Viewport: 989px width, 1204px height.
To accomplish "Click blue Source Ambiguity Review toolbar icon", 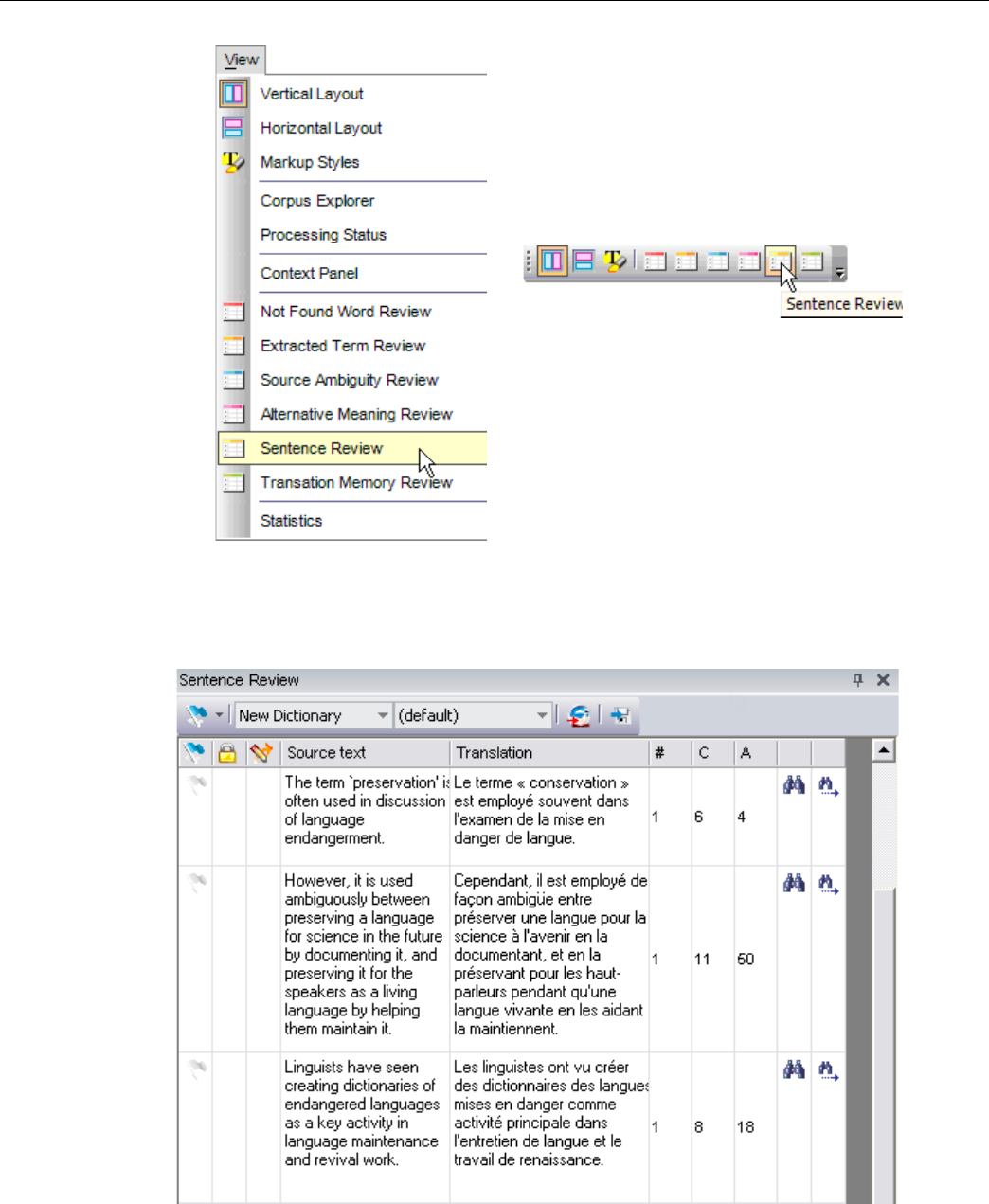I will point(717,261).
